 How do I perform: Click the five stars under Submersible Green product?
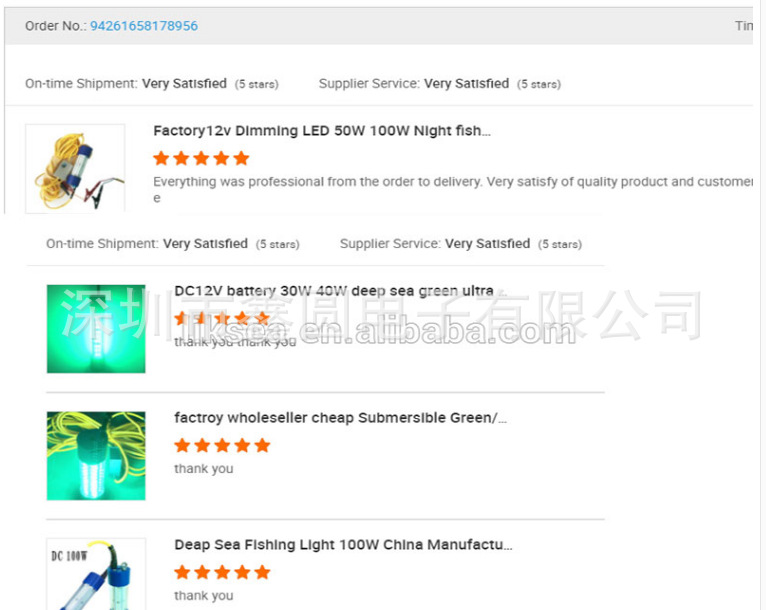pos(222,445)
